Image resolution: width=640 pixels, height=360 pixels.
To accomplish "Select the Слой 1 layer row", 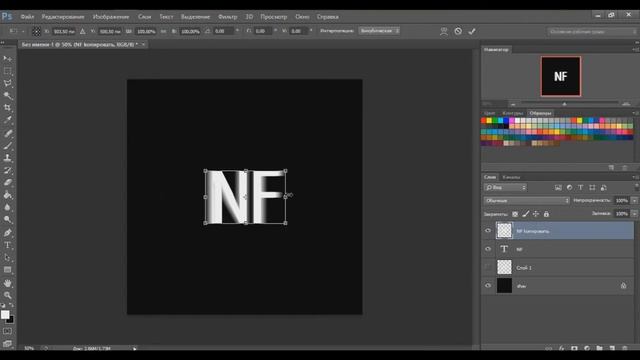I will 558,267.
